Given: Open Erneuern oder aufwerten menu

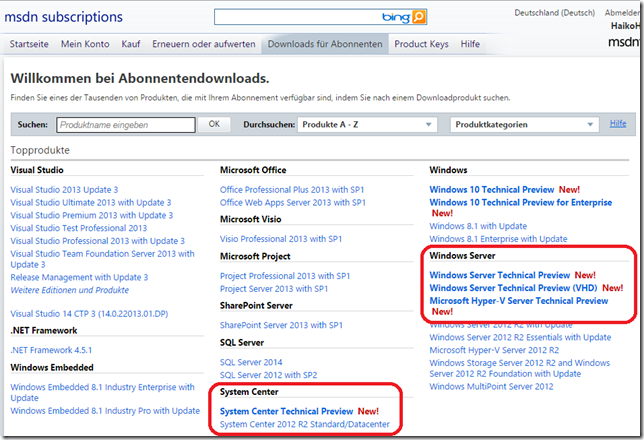Looking at the screenshot, I should (204, 44).
